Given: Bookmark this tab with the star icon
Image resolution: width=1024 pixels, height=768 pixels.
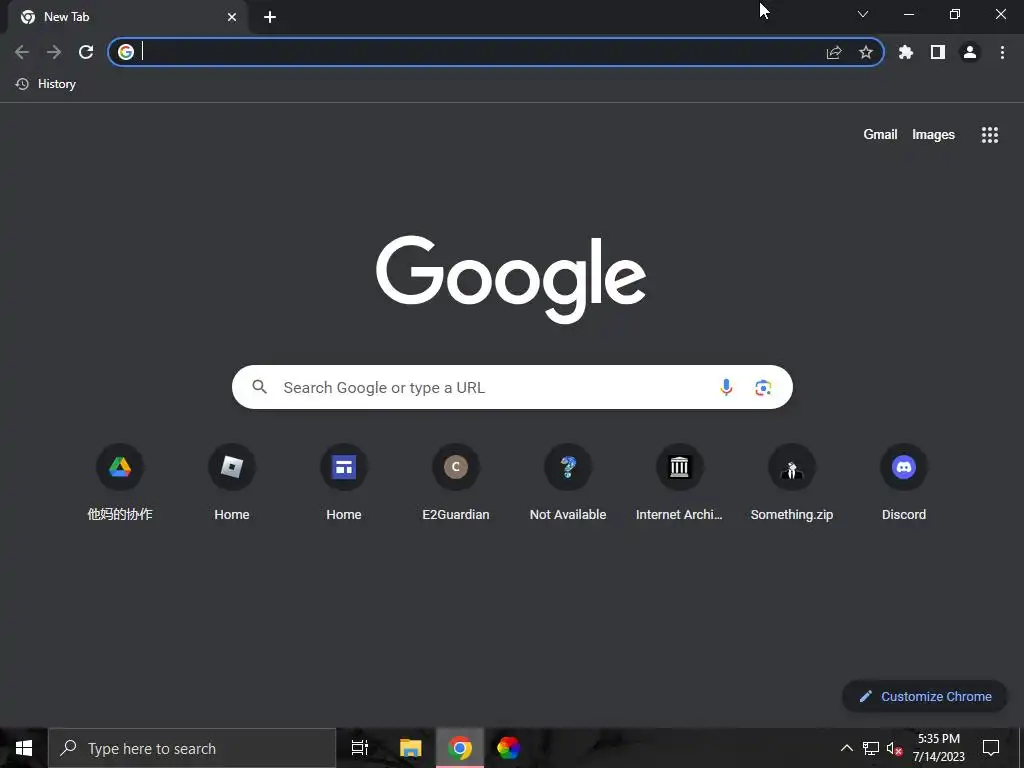Looking at the screenshot, I should [866, 52].
